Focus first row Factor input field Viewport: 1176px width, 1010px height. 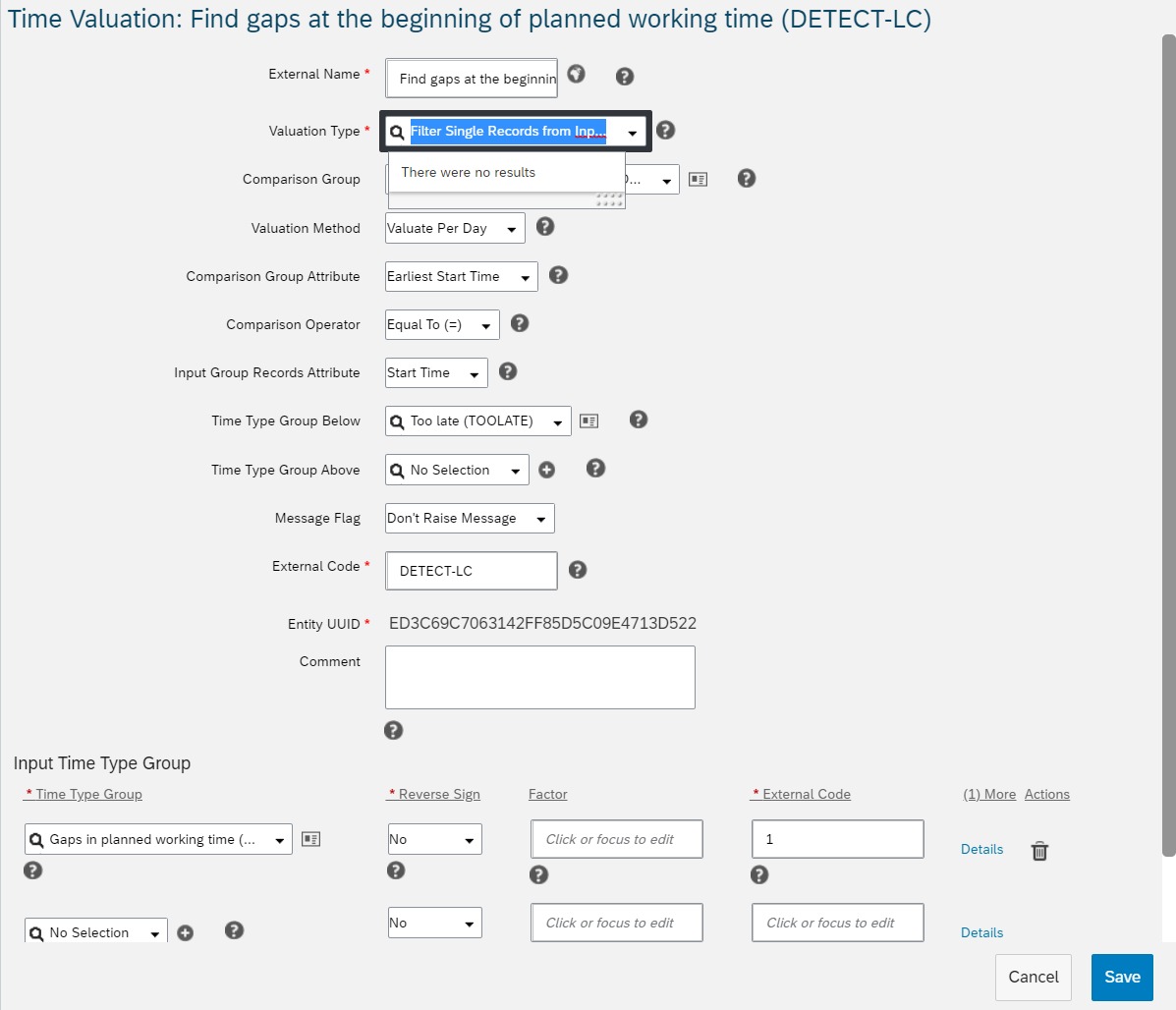pyautogui.click(x=617, y=839)
